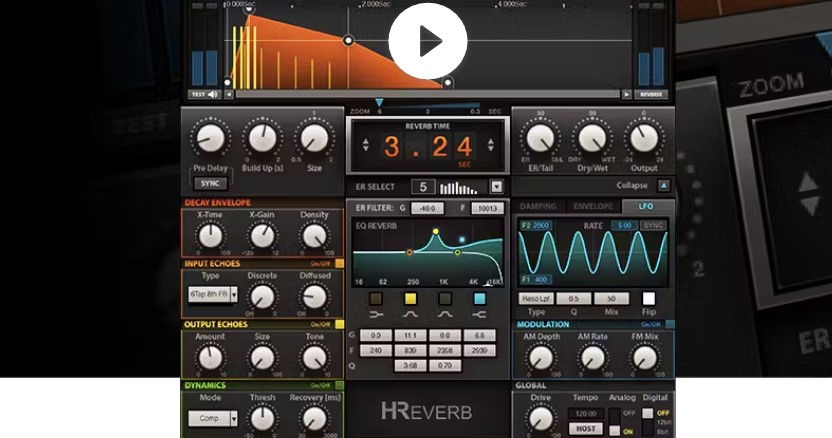832x438 pixels.
Task: Adjust the X-Time knob
Action: pyautogui.click(x=211, y=236)
